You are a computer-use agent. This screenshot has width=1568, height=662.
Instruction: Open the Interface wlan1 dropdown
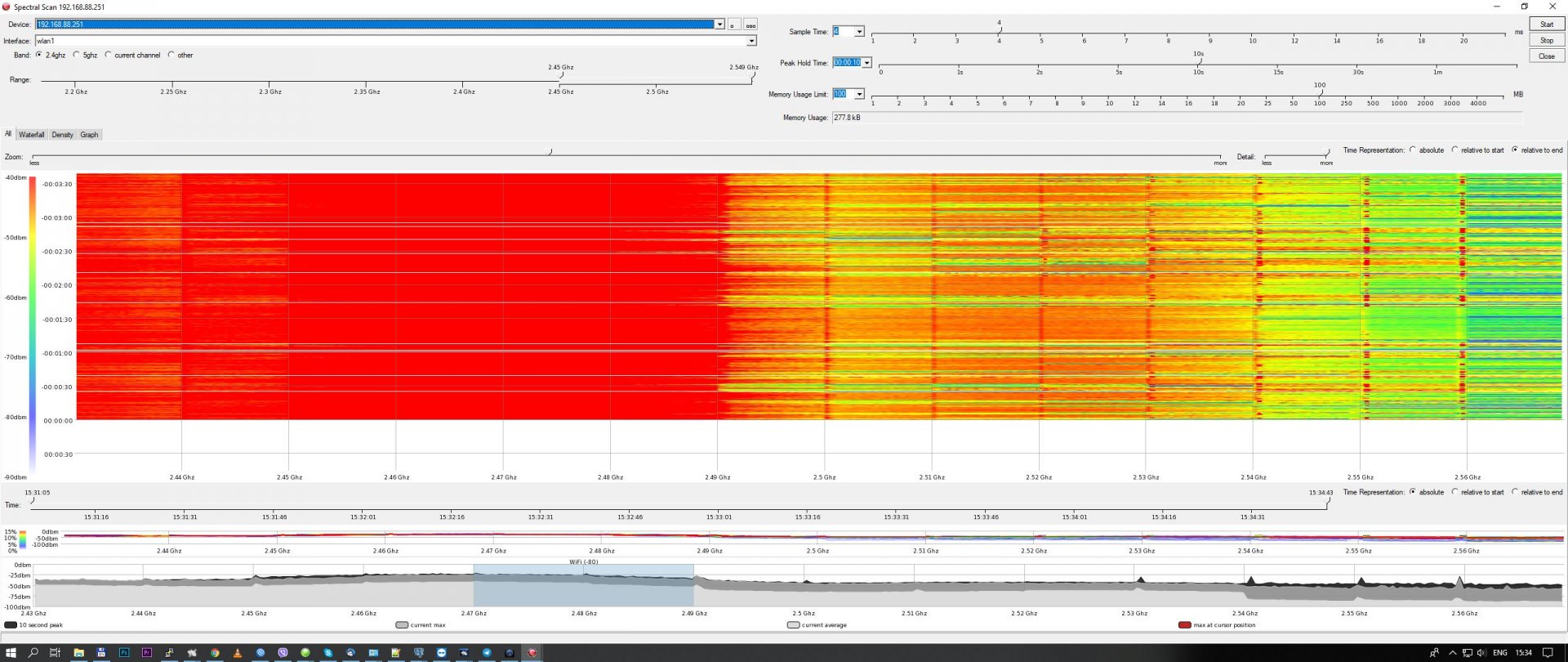751,41
